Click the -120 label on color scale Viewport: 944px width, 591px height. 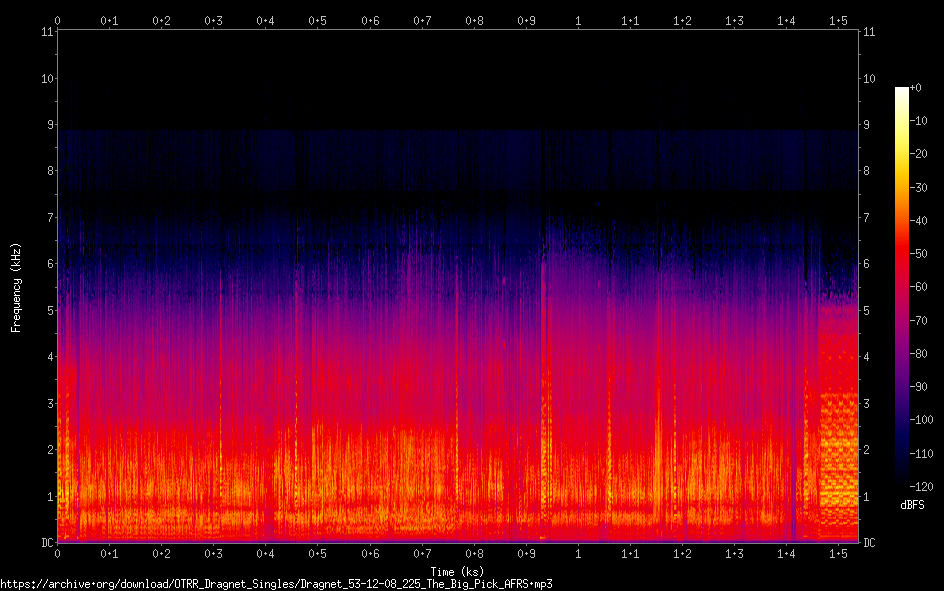click(921, 486)
